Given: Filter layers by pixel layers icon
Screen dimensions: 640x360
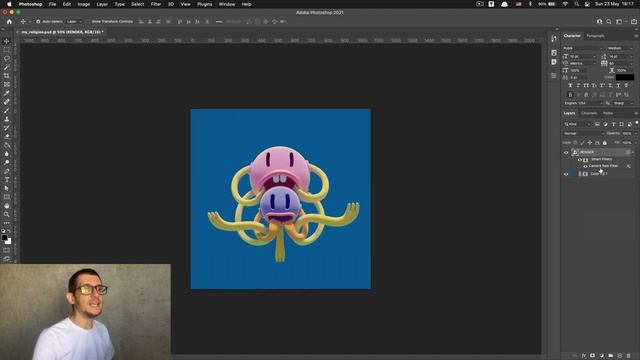Looking at the screenshot, I should click(597, 124).
